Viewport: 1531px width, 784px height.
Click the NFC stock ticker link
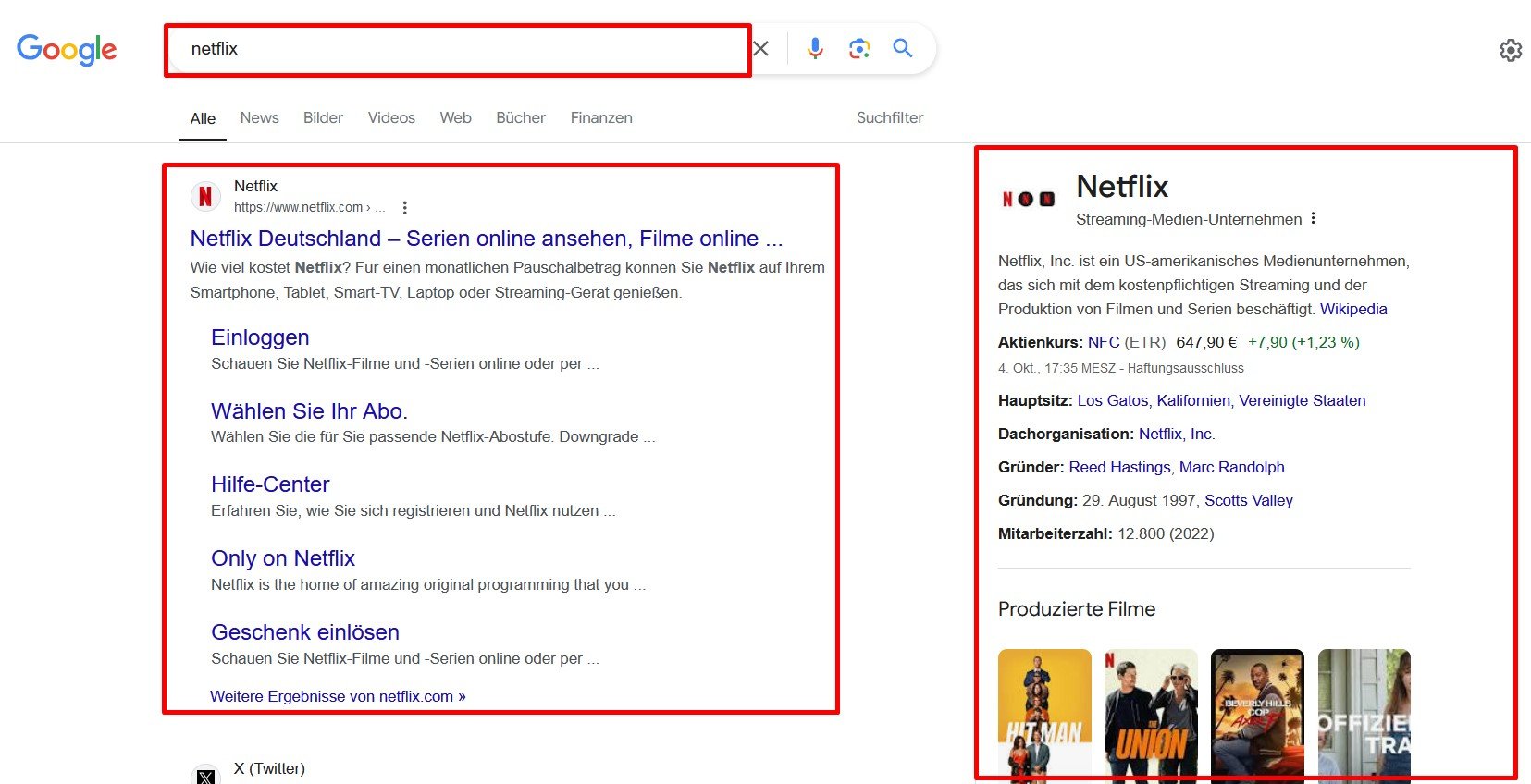[1104, 342]
